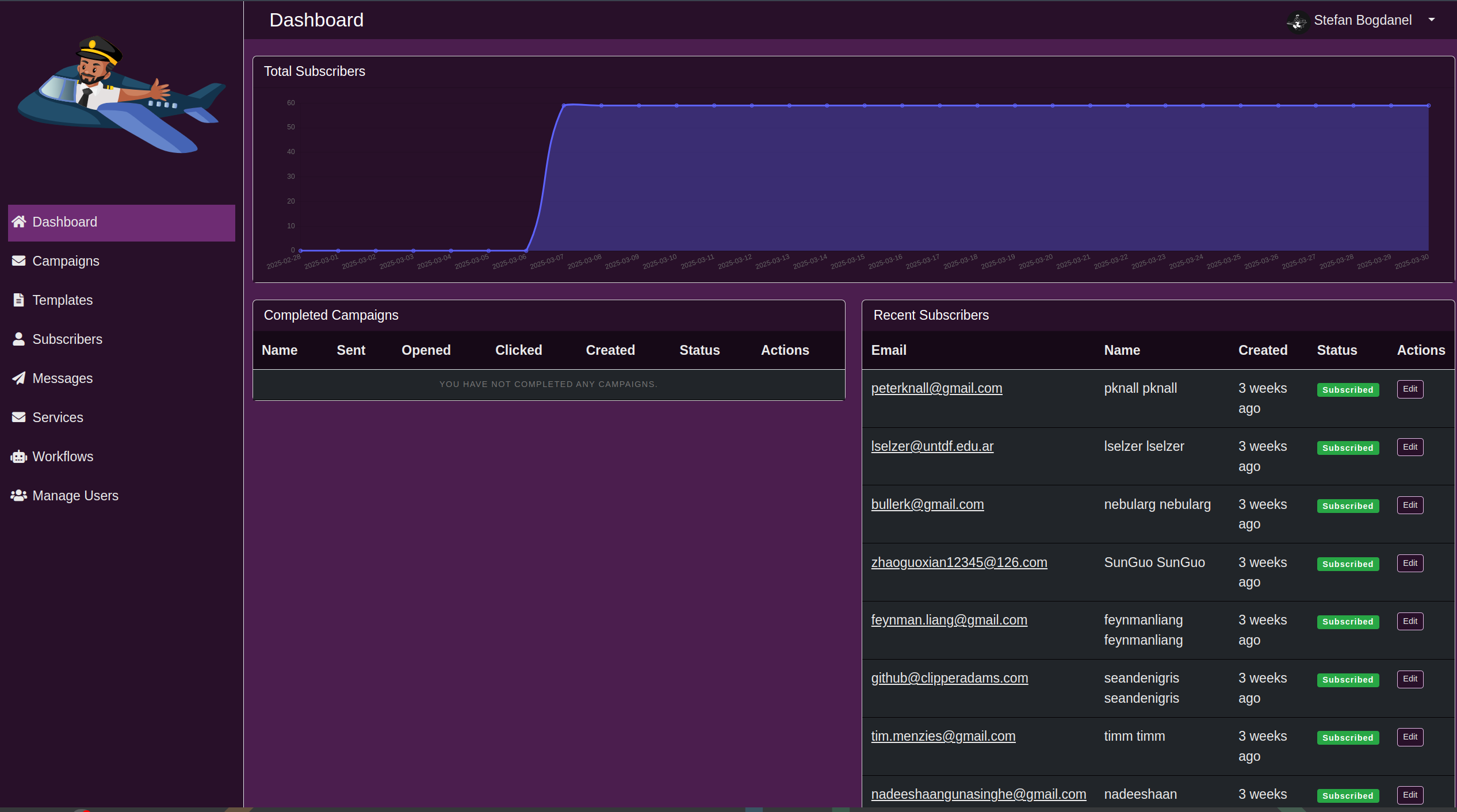Edit the github@clipperadams.com subscriber
This screenshot has width=1457, height=812.
click(1410, 679)
